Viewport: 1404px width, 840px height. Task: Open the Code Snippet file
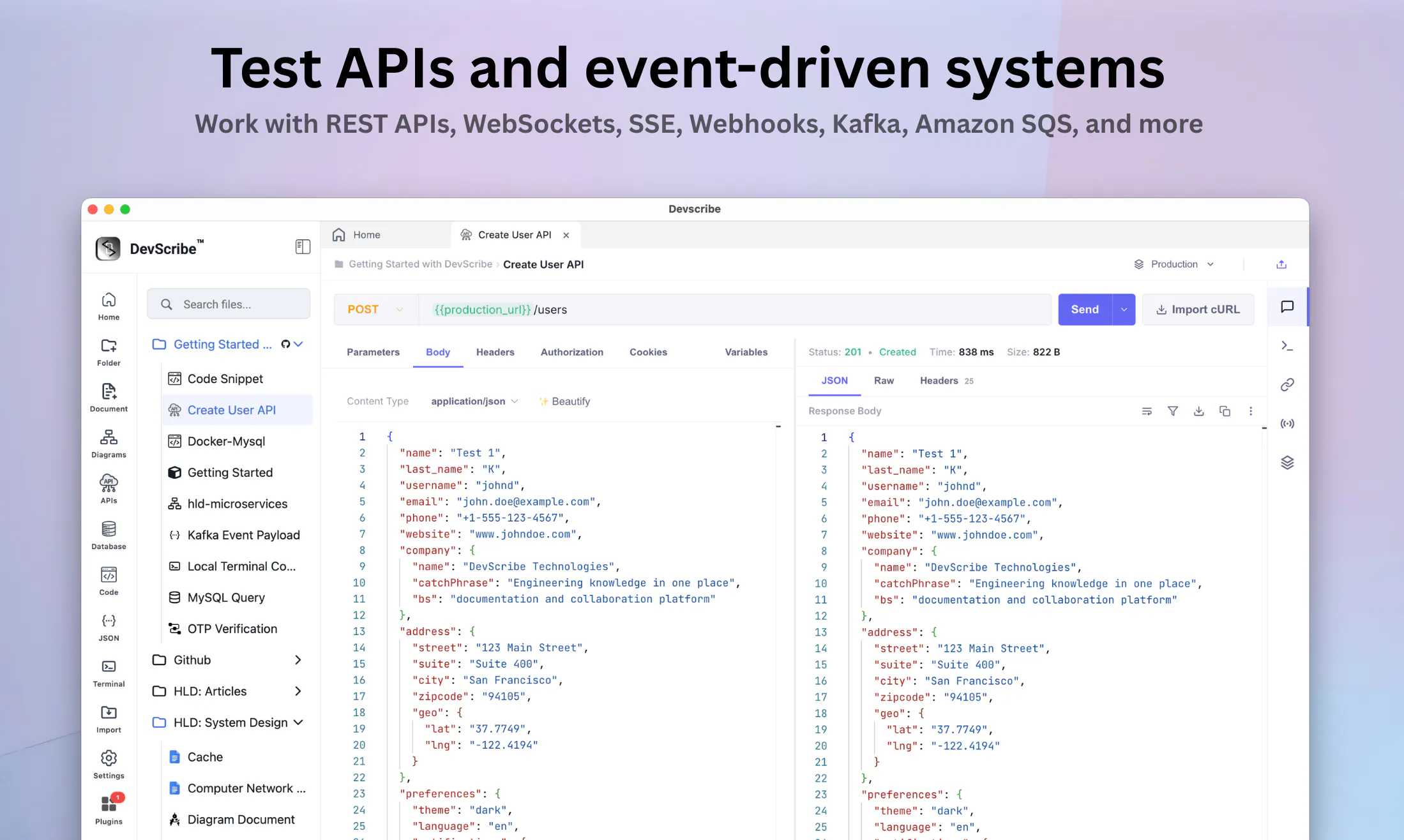click(x=225, y=379)
